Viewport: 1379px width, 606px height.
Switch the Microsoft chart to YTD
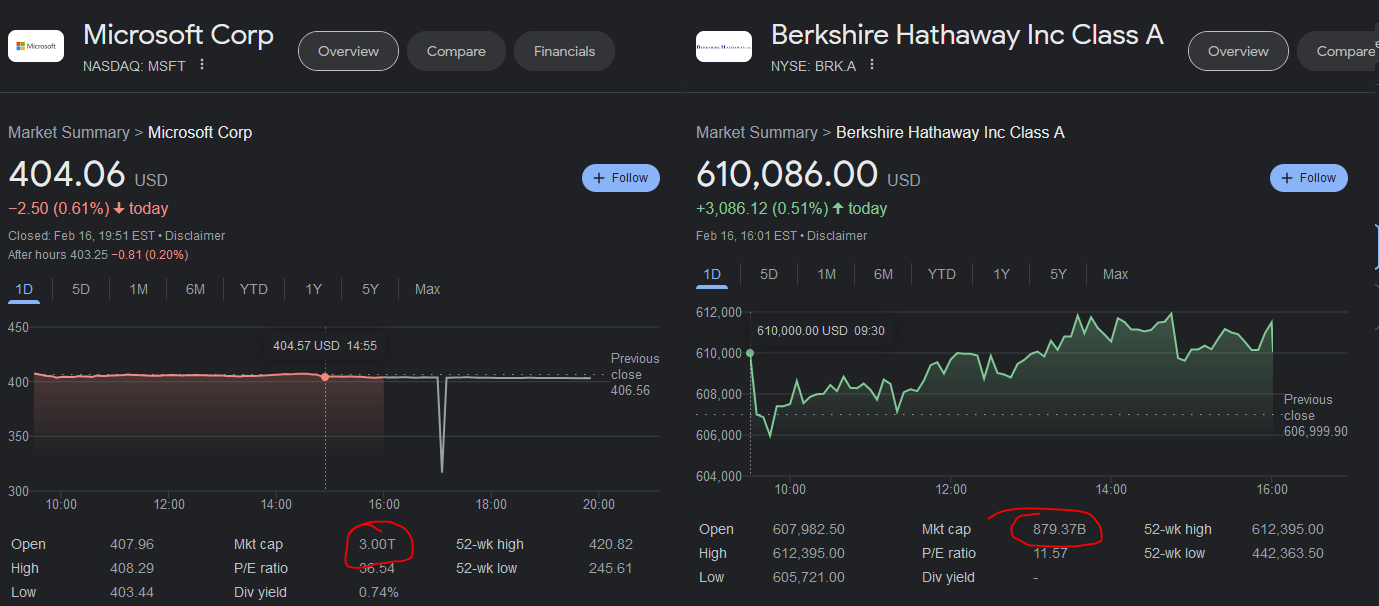[x=254, y=289]
